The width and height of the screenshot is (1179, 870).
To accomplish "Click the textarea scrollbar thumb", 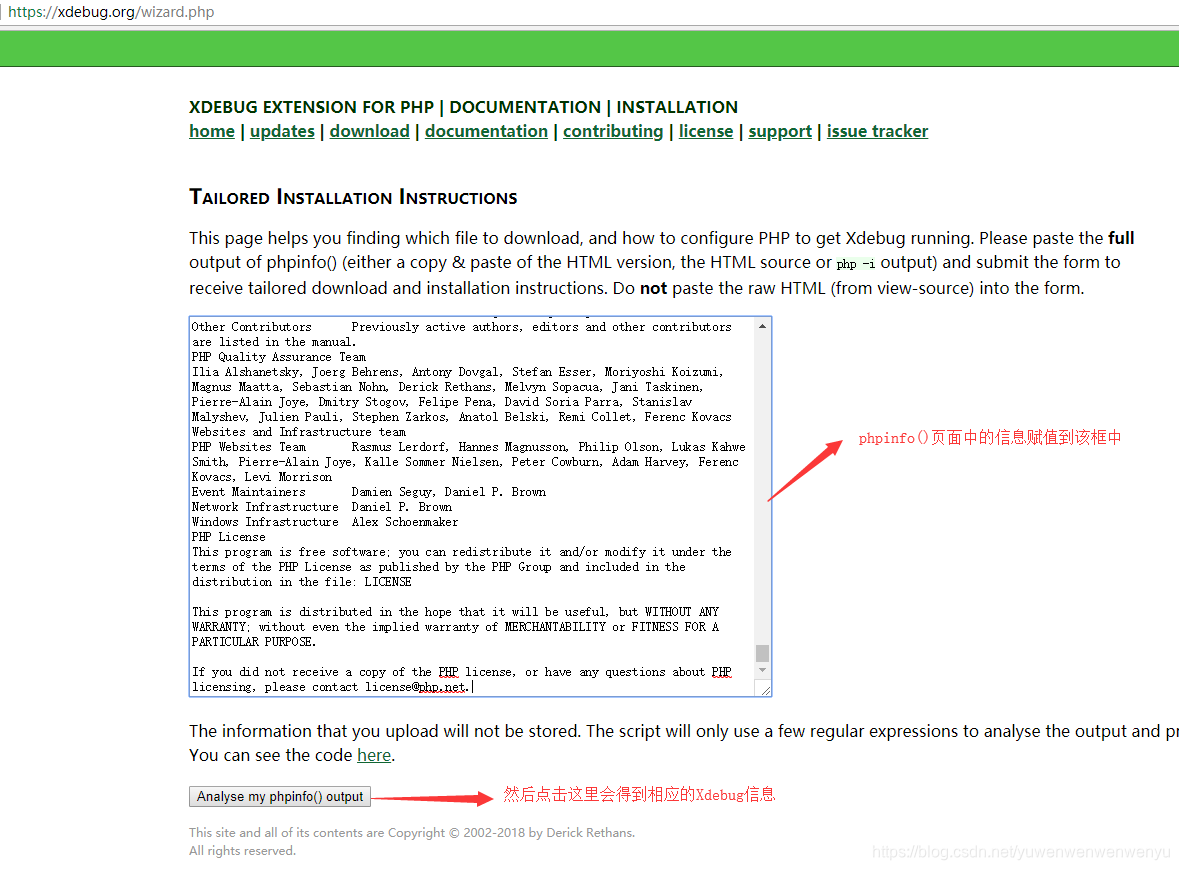I will [762, 653].
